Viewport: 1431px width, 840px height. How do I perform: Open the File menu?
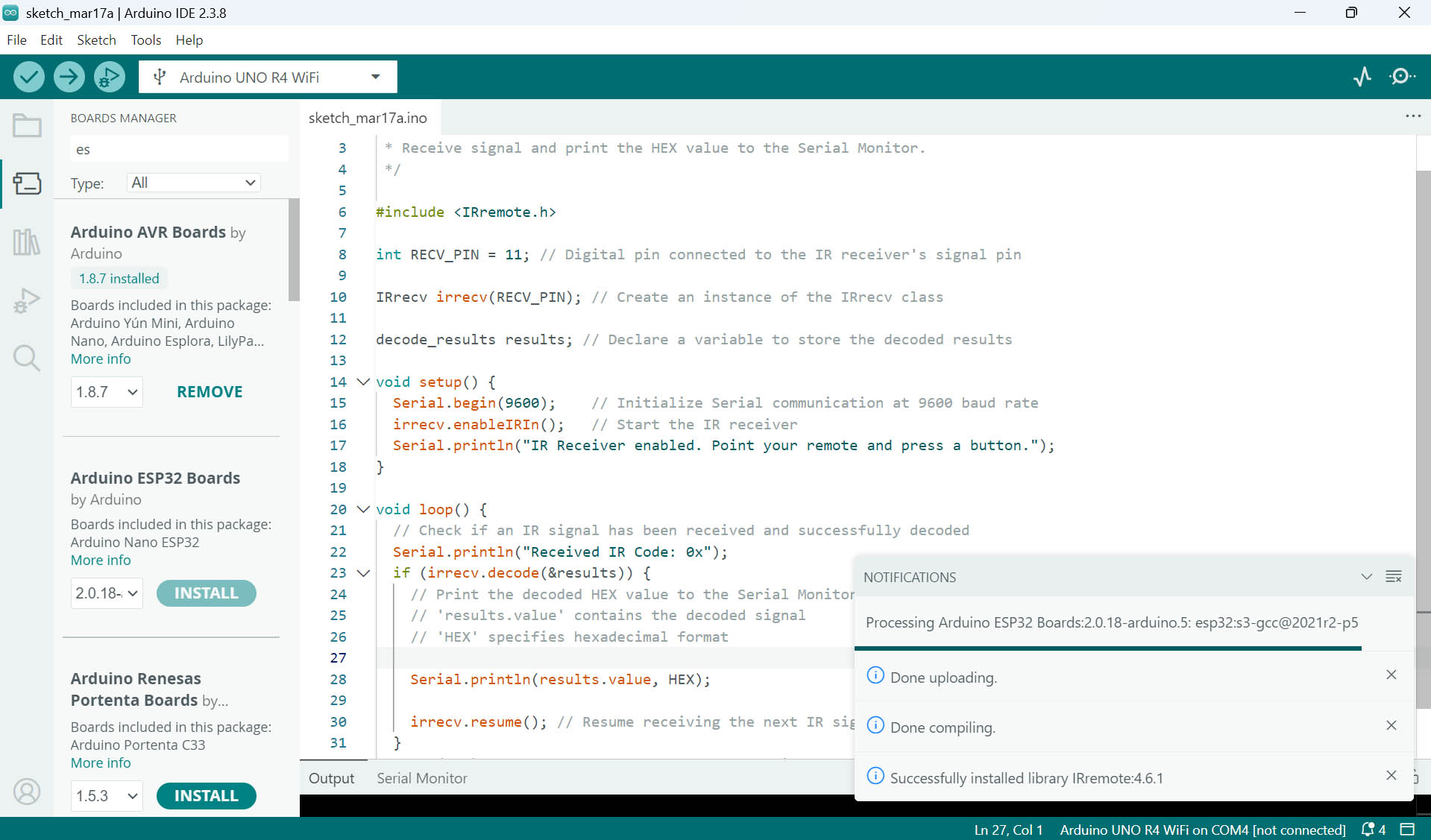tap(16, 40)
